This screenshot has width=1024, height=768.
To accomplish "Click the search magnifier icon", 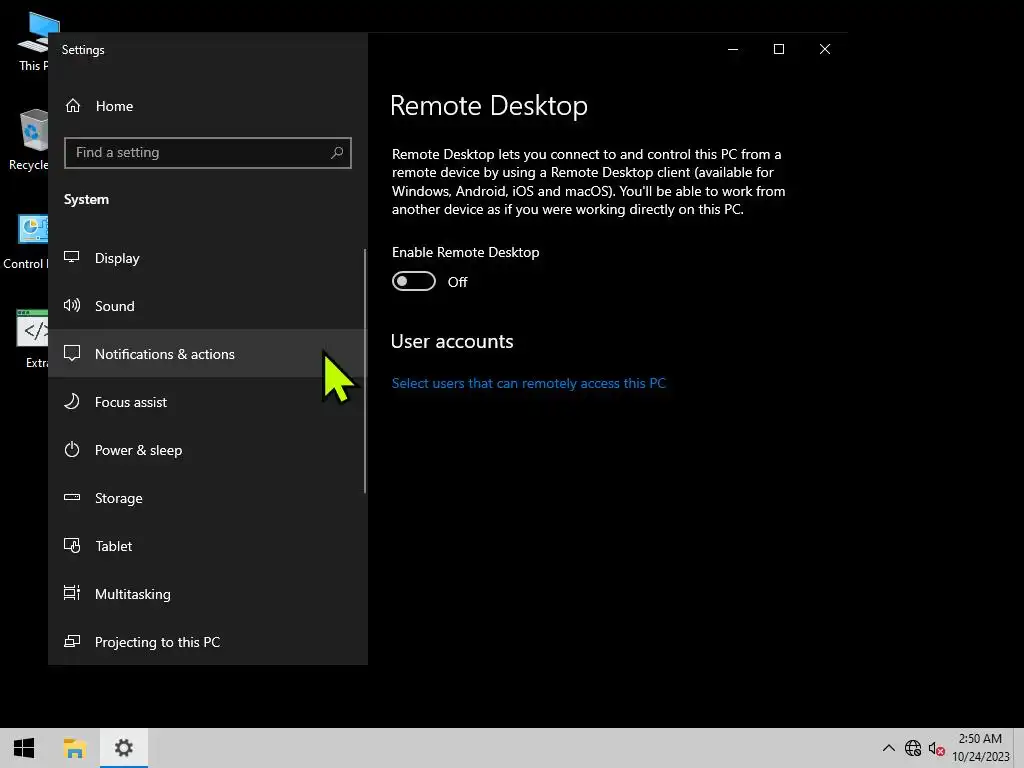I will (337, 152).
